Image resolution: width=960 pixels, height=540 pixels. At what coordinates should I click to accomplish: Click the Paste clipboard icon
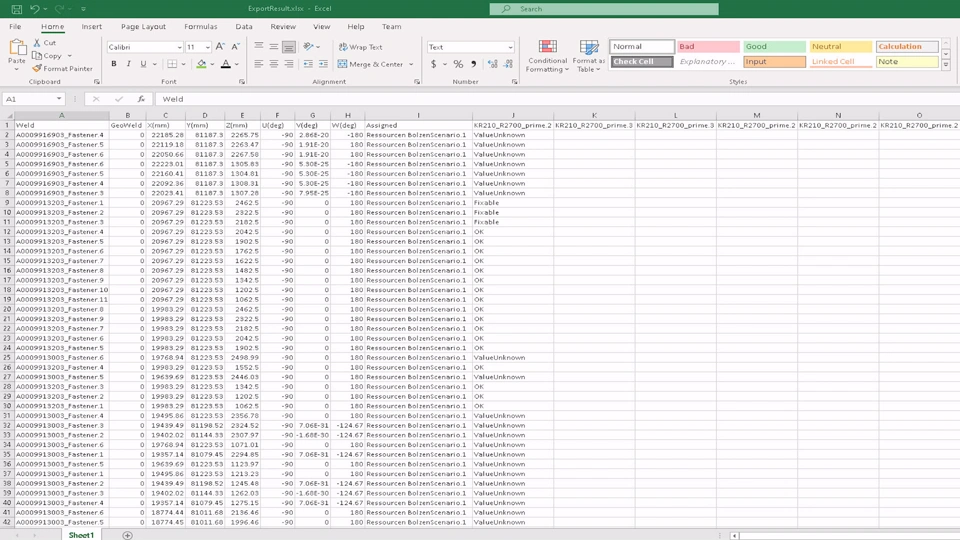17,48
